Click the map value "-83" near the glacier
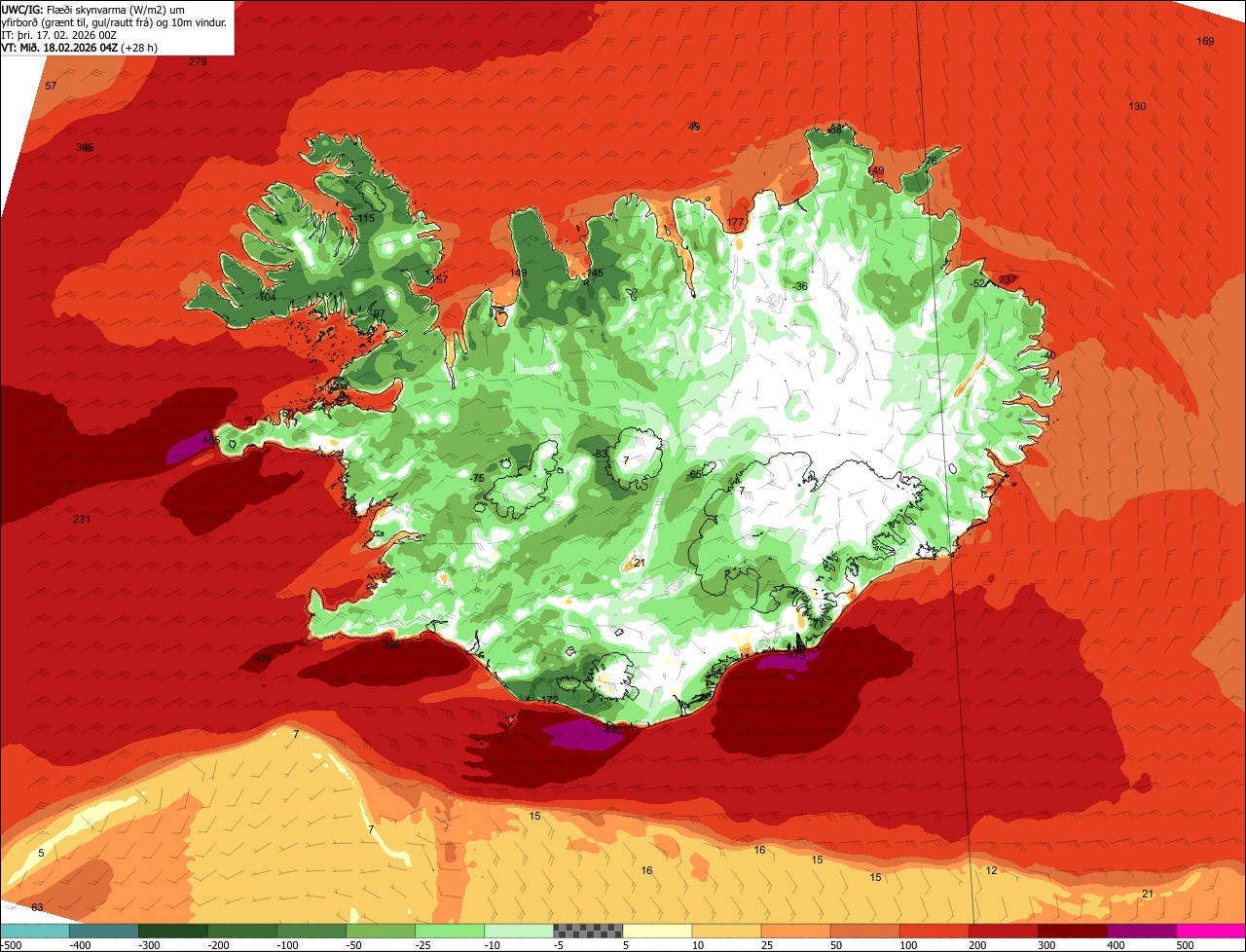 (601, 454)
